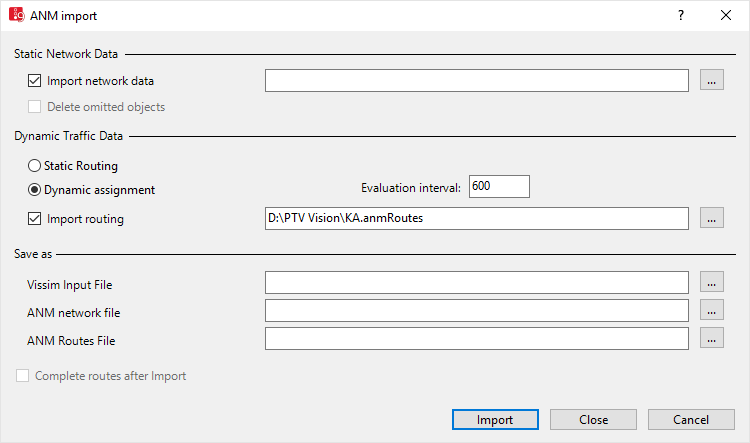Browse for ANM network file location

coord(711,311)
